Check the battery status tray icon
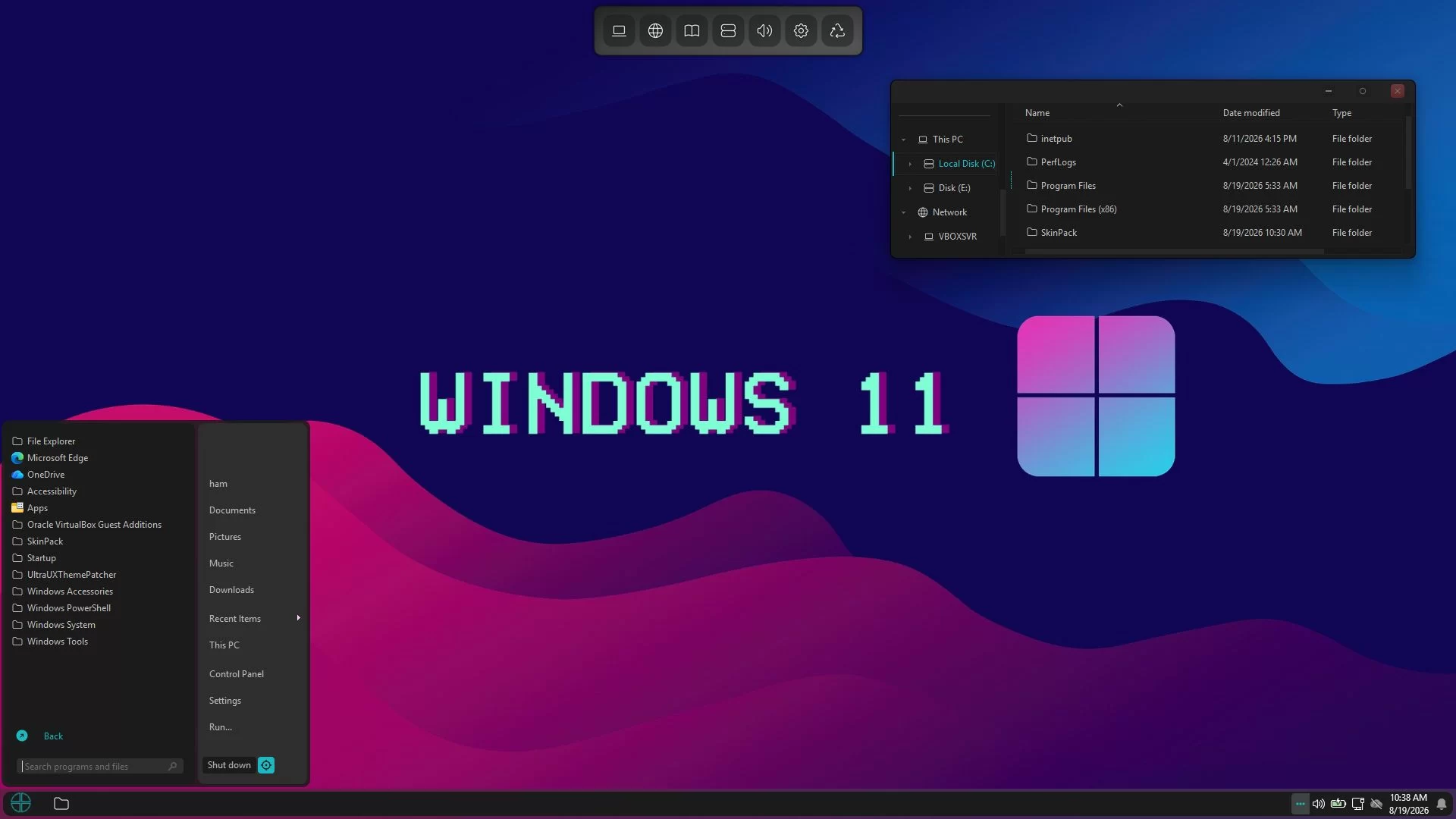 coord(1338,804)
